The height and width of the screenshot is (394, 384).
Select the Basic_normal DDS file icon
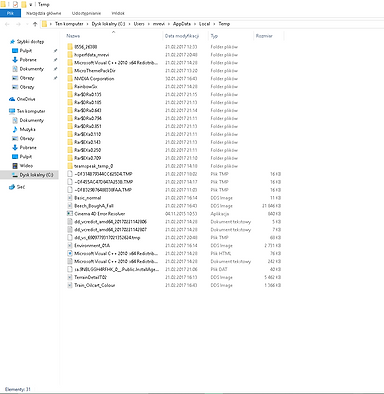pyautogui.click(x=70, y=198)
